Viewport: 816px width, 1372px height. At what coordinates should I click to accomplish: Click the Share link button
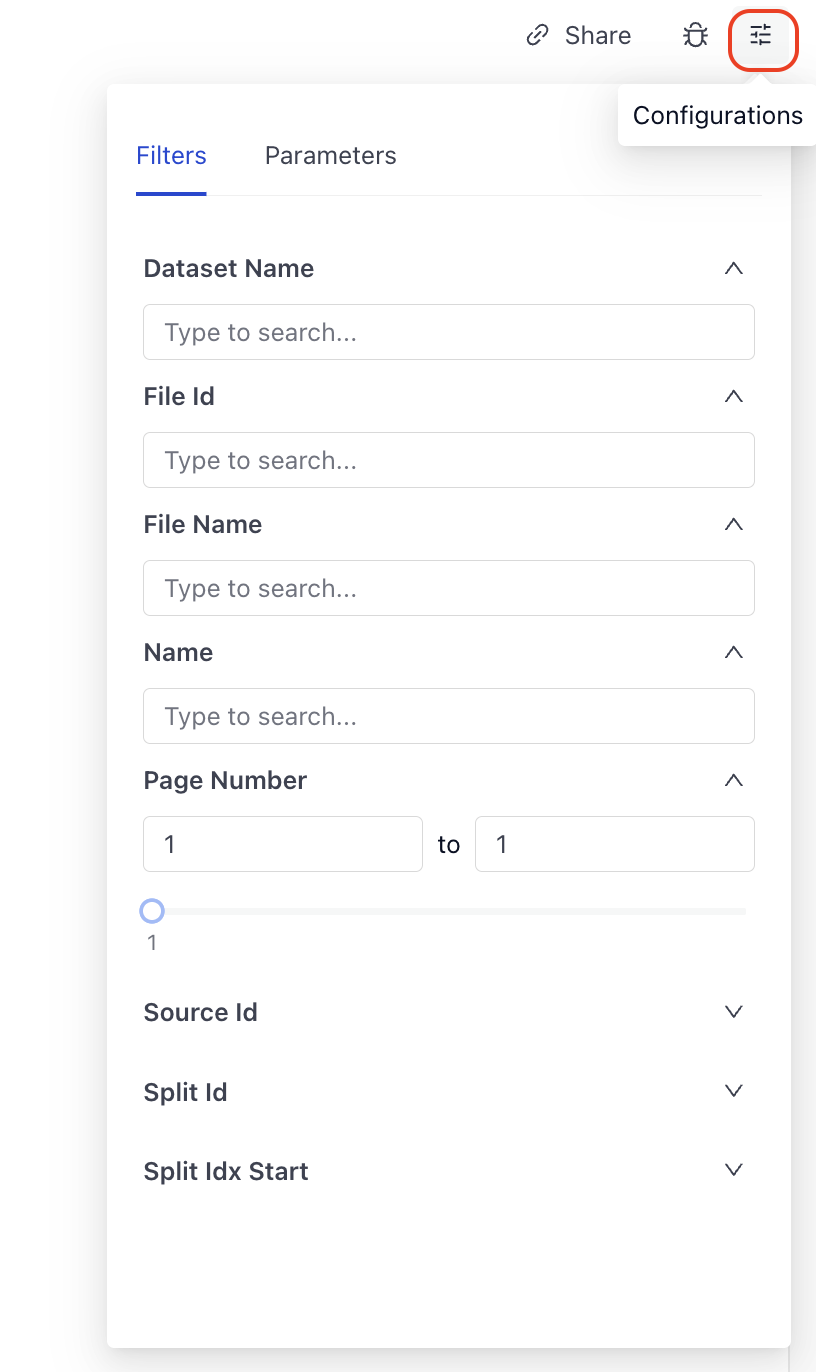579,36
